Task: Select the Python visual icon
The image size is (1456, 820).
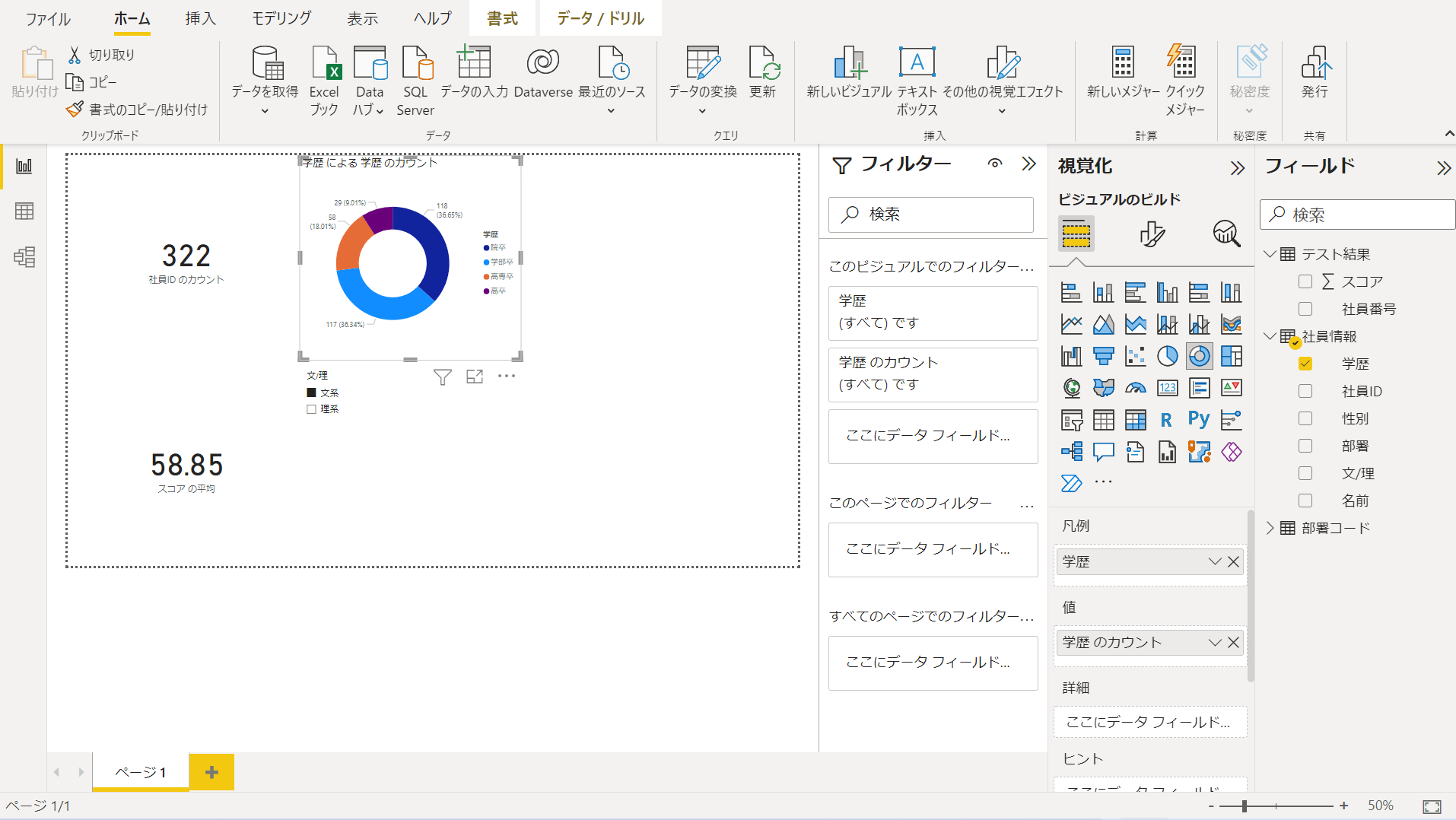Action: click(1199, 419)
